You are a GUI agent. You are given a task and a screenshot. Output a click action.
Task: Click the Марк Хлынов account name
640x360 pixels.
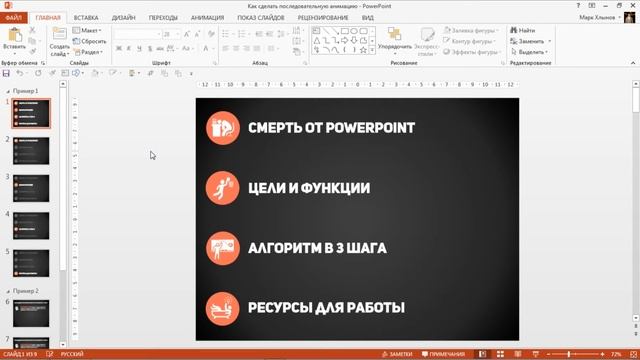[x=597, y=18]
